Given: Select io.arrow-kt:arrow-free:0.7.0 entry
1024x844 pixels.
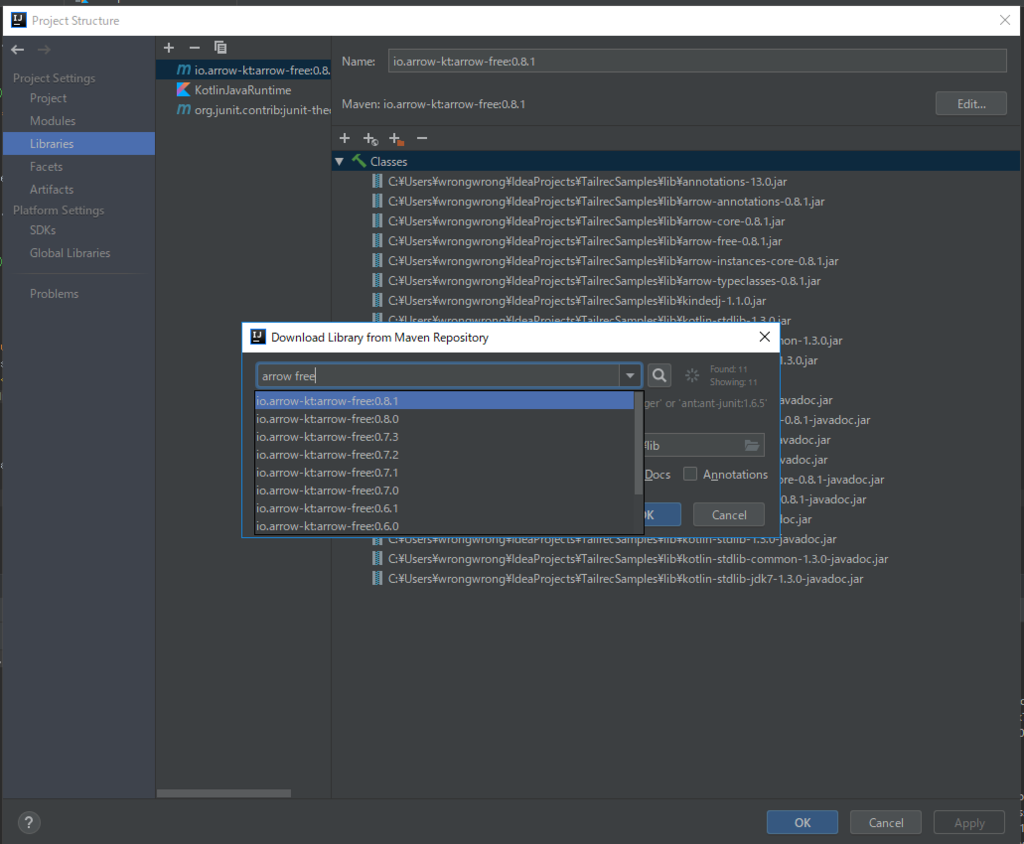Looking at the screenshot, I should coord(444,490).
